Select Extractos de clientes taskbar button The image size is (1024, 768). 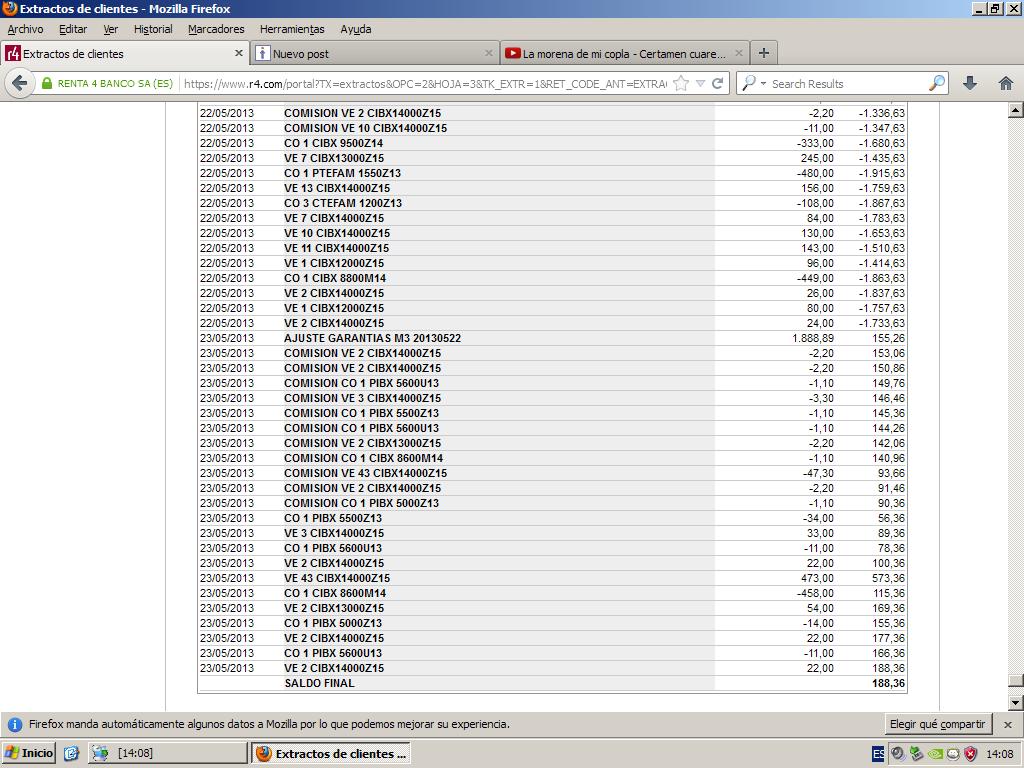[x=330, y=753]
